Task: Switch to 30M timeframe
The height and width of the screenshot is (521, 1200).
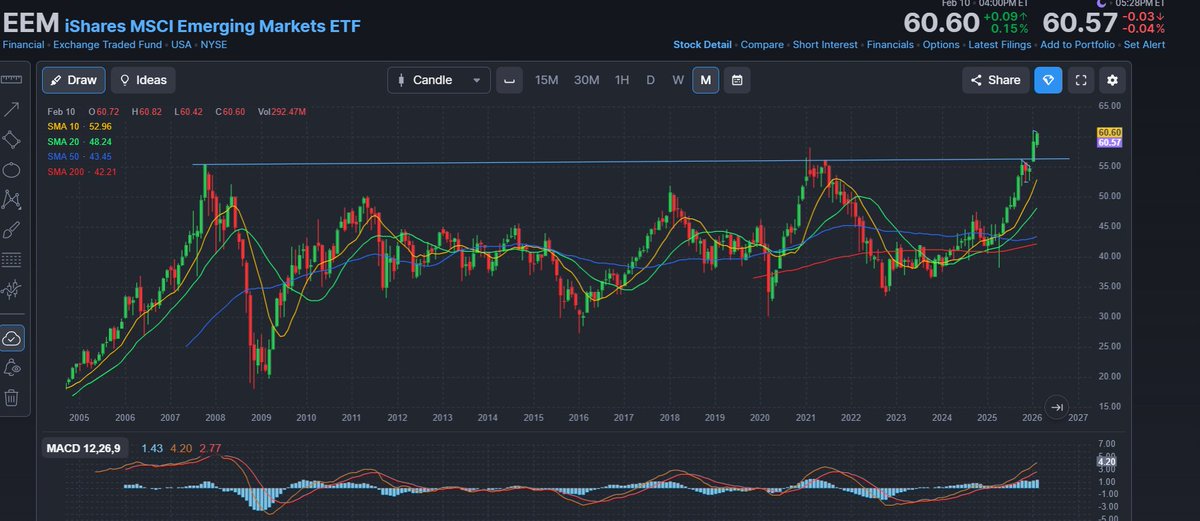Action: click(586, 80)
